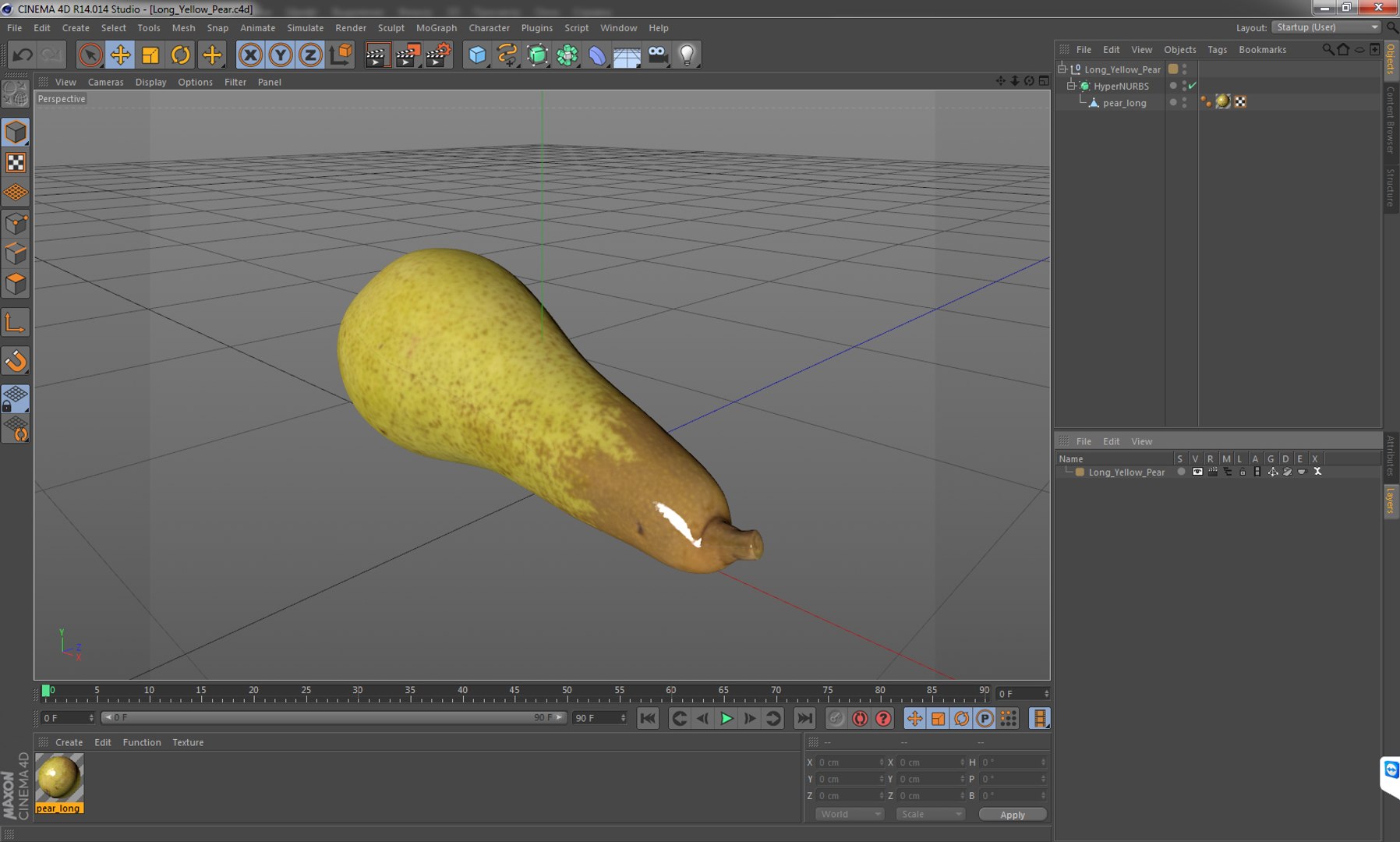The width and height of the screenshot is (1400, 842).
Task: Add Bend deformer icon
Action: pyautogui.click(x=597, y=55)
